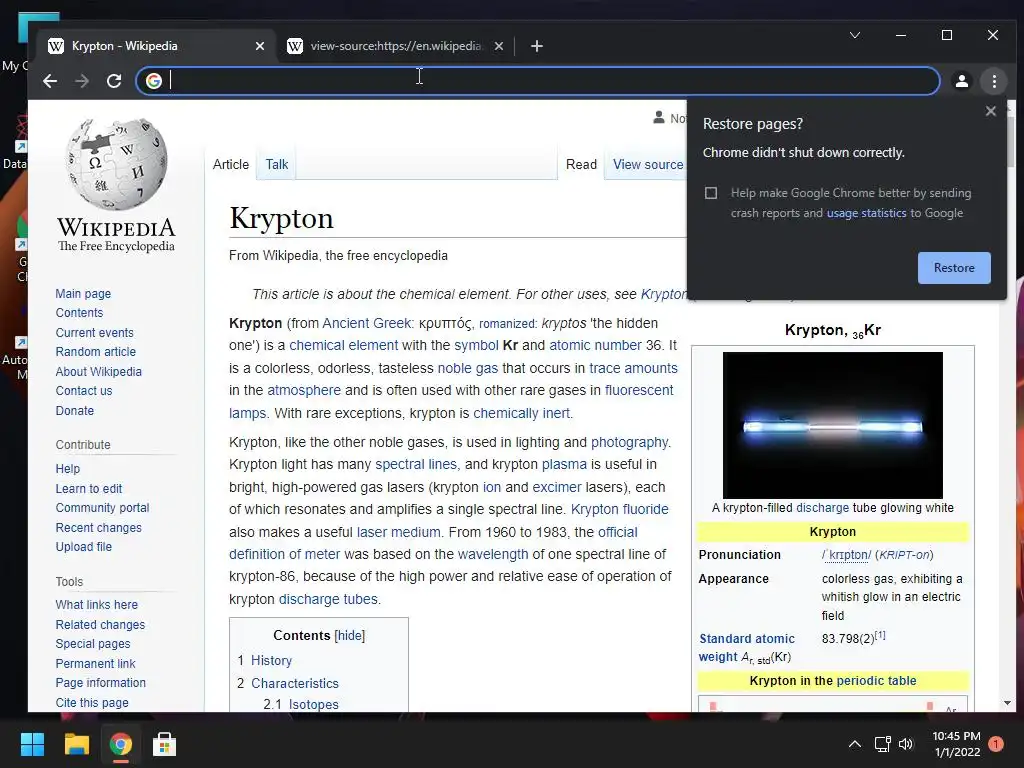Open Cite this page link
The image size is (1024, 768).
92,703
